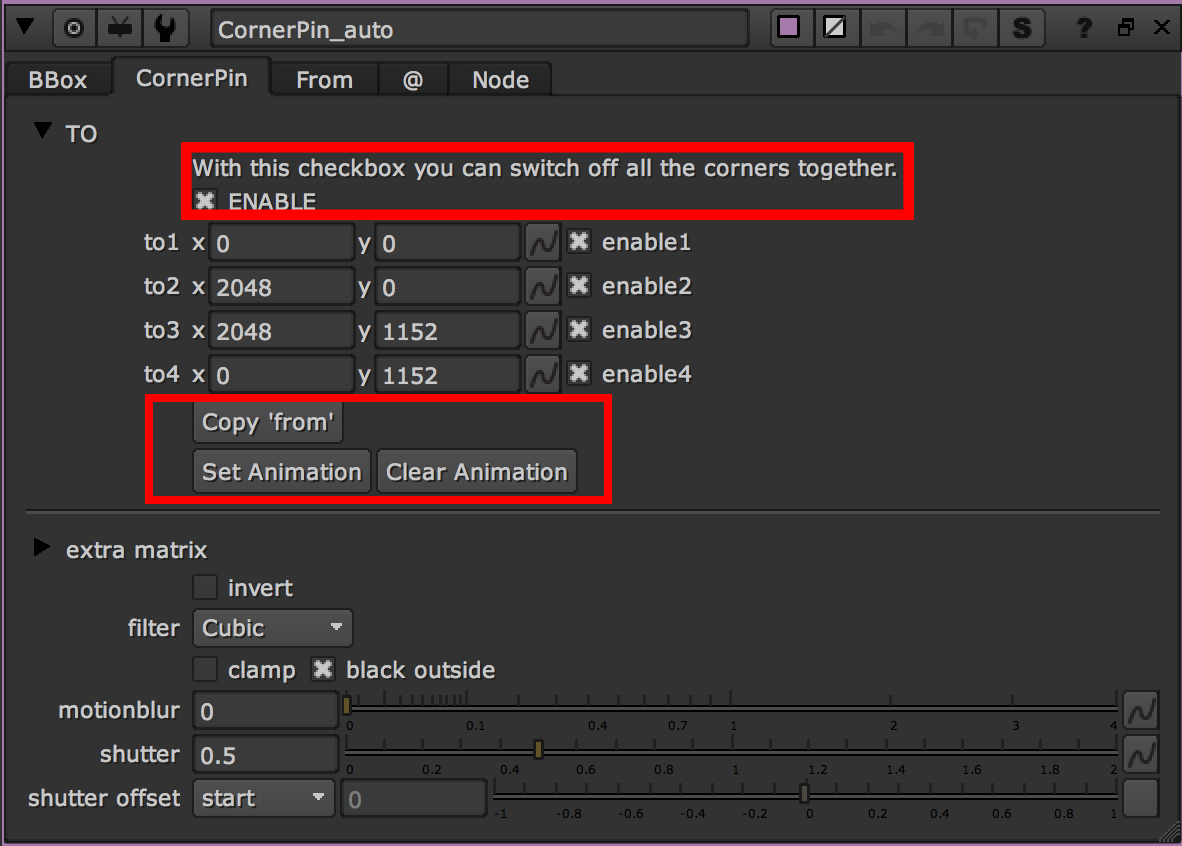Click the wrench settings icon in header
The width and height of the screenshot is (1182, 846).
pyautogui.click(x=165, y=28)
